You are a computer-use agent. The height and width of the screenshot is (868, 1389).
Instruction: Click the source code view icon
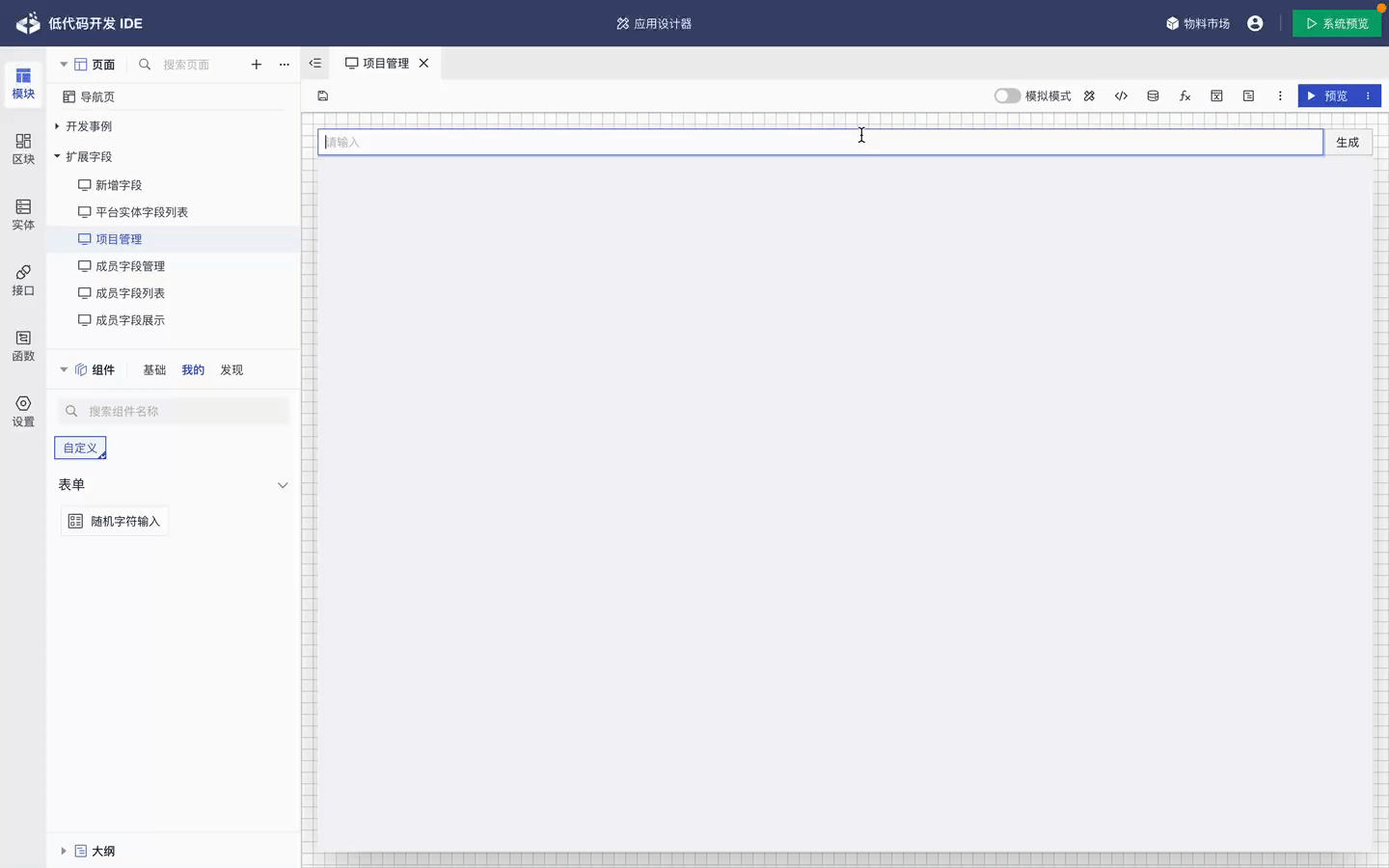(x=1121, y=96)
